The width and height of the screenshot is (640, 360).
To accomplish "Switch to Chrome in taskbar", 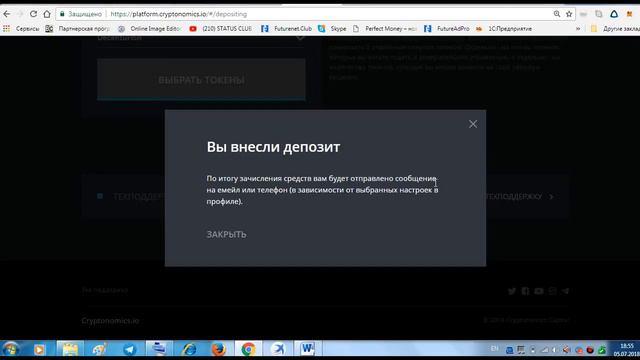I will tap(248, 349).
